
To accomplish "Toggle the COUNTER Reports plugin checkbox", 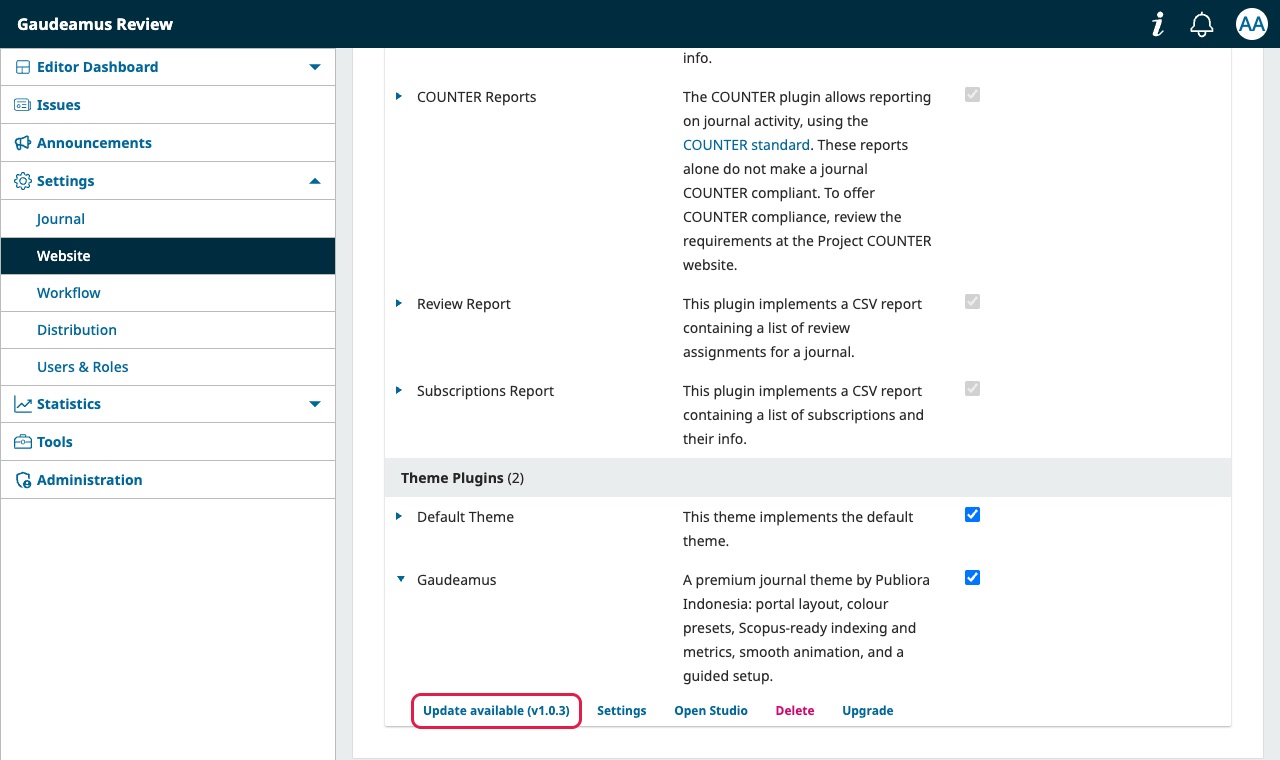I will click(972, 95).
